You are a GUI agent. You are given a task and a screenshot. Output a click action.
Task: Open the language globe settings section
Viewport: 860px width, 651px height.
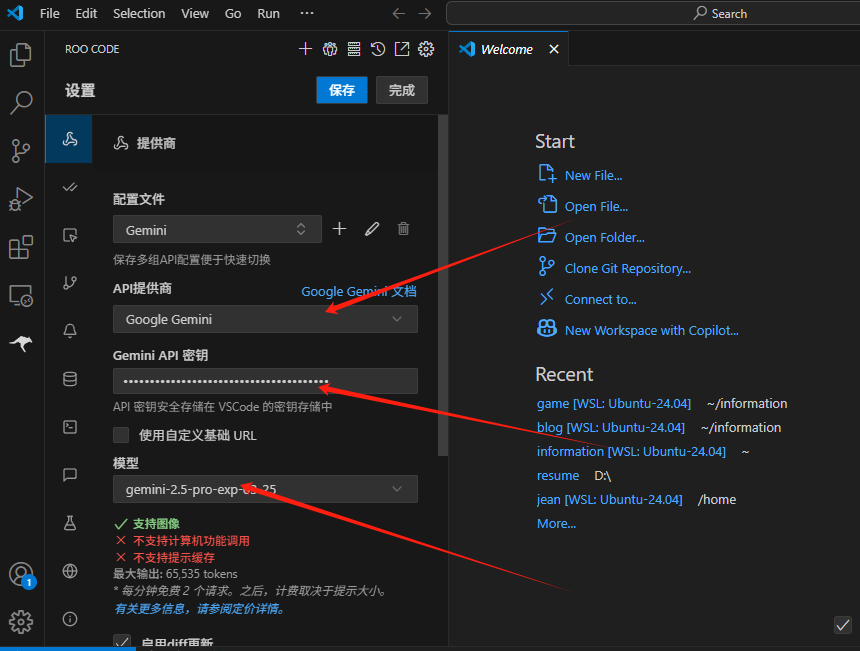coord(70,571)
